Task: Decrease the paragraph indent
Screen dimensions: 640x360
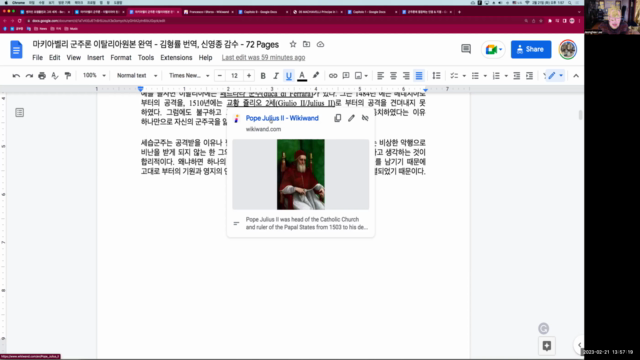Action: (516, 76)
